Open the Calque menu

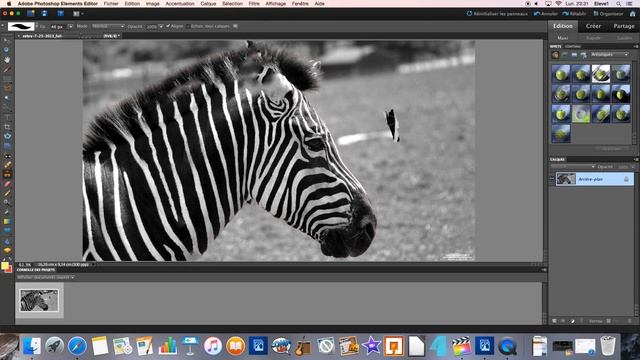[x=208, y=4]
